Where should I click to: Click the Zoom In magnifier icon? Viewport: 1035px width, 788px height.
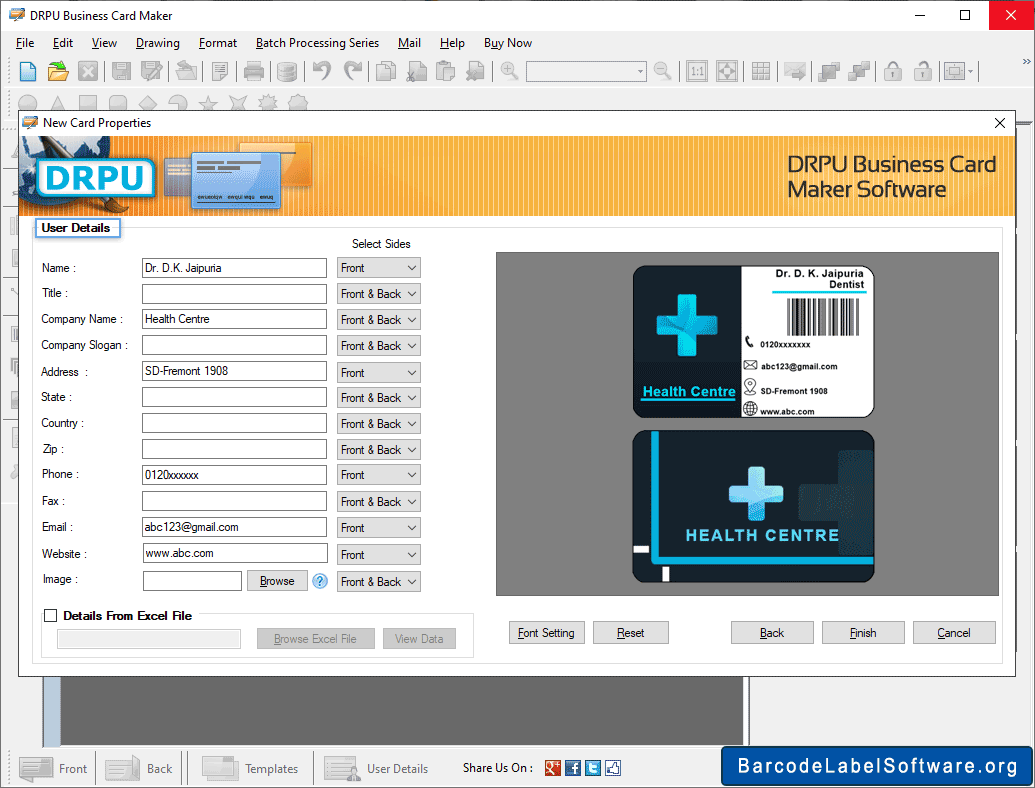509,71
